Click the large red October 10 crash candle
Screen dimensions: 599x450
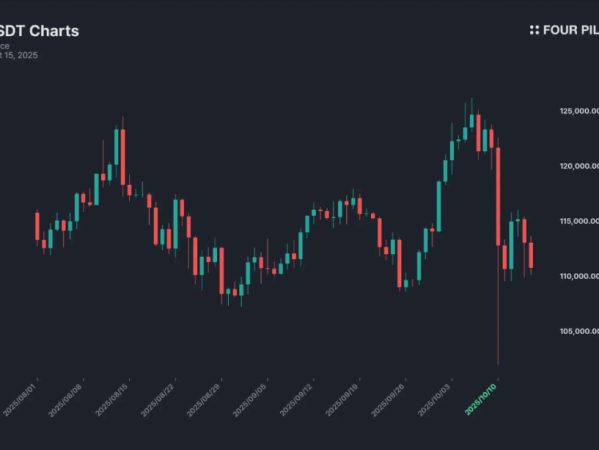(498, 196)
